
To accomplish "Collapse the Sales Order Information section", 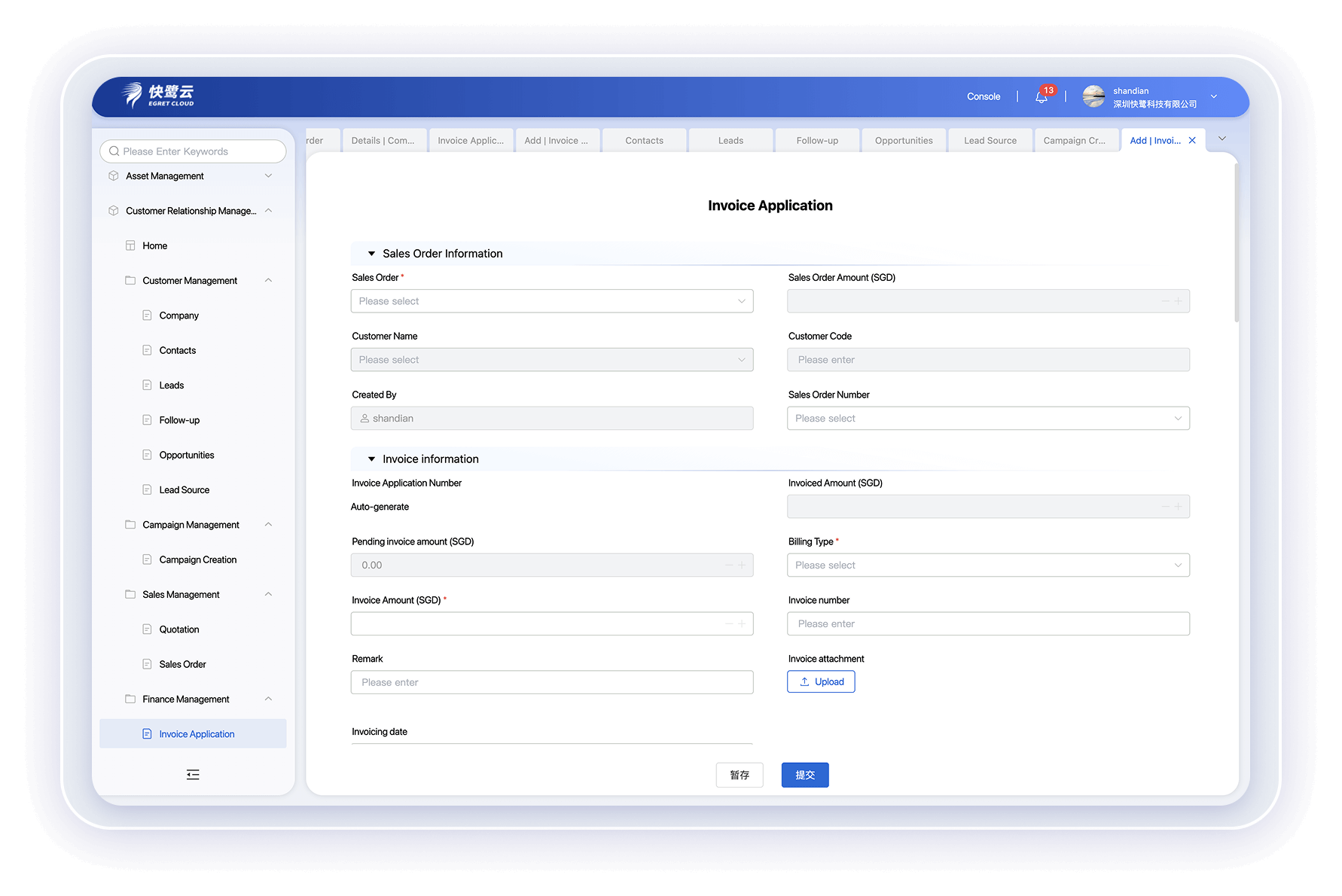I will point(371,254).
